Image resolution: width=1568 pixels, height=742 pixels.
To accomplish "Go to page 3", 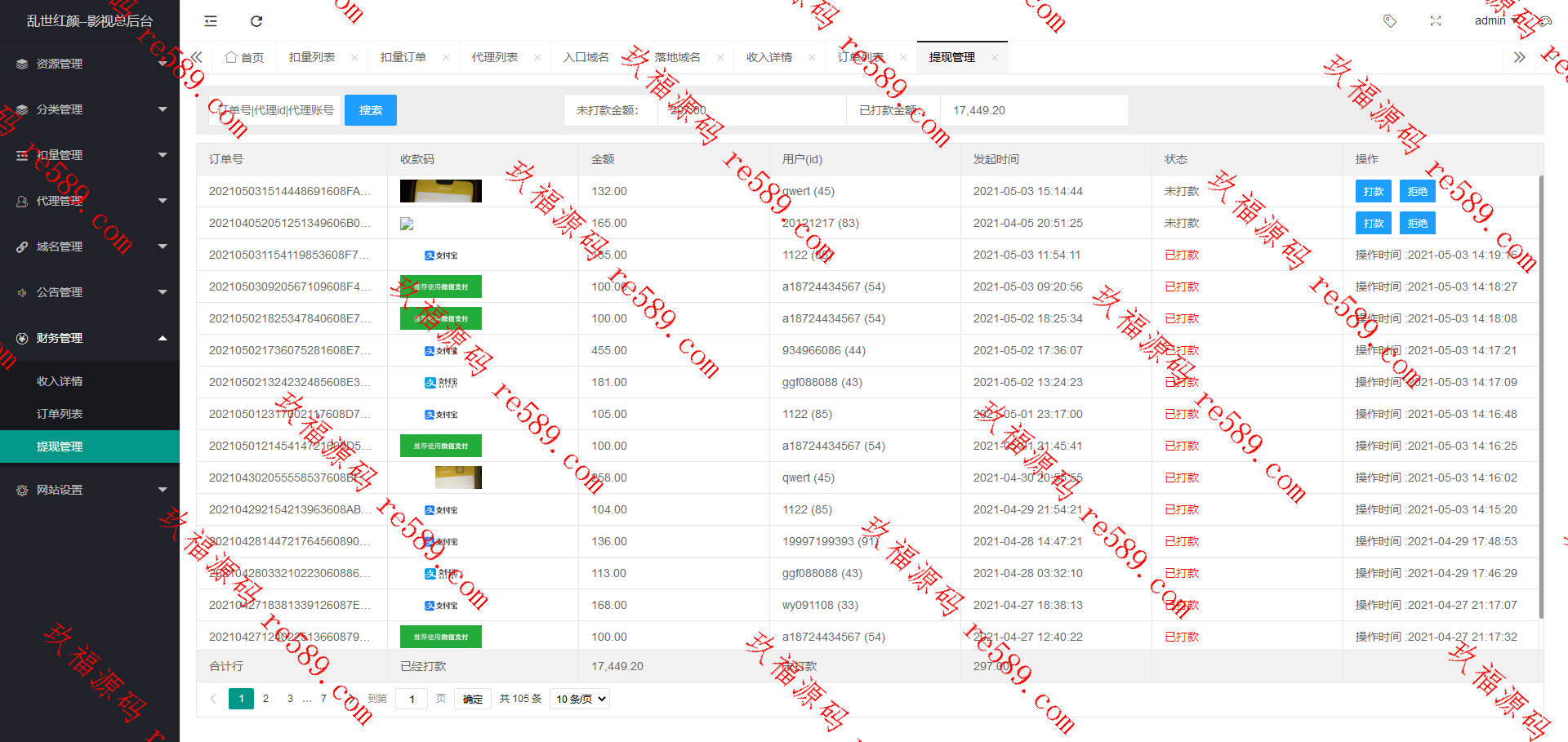I will click(290, 699).
